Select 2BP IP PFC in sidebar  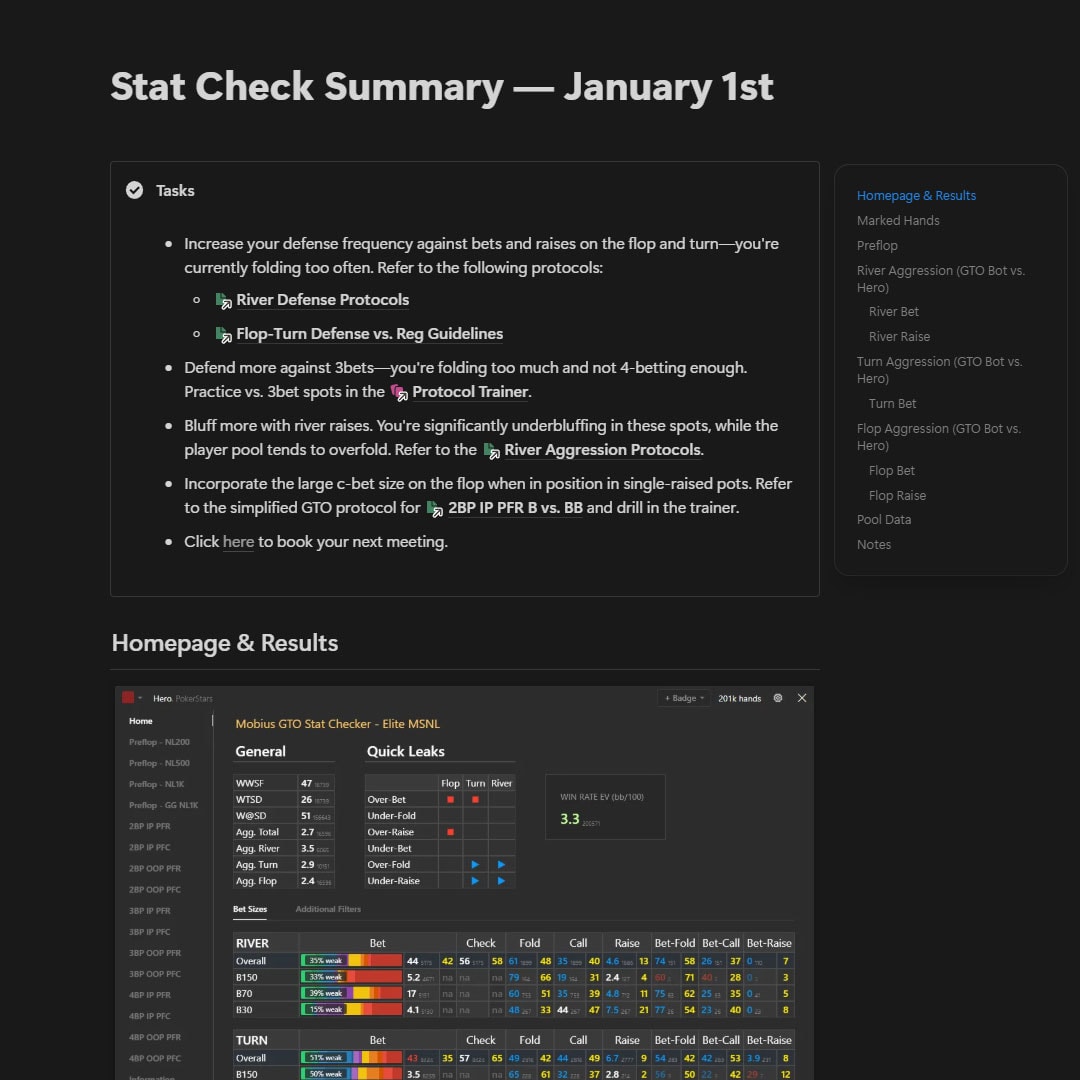pos(149,847)
